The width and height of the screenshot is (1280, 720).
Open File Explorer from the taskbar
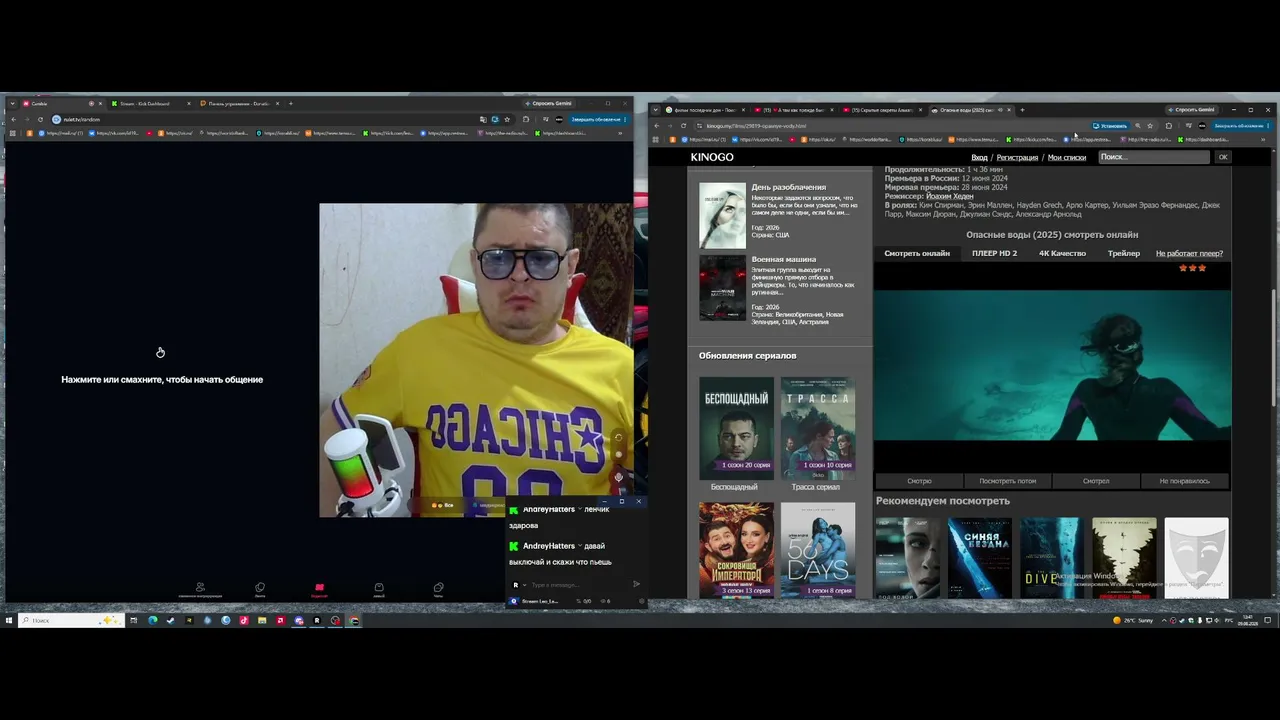pos(262,620)
